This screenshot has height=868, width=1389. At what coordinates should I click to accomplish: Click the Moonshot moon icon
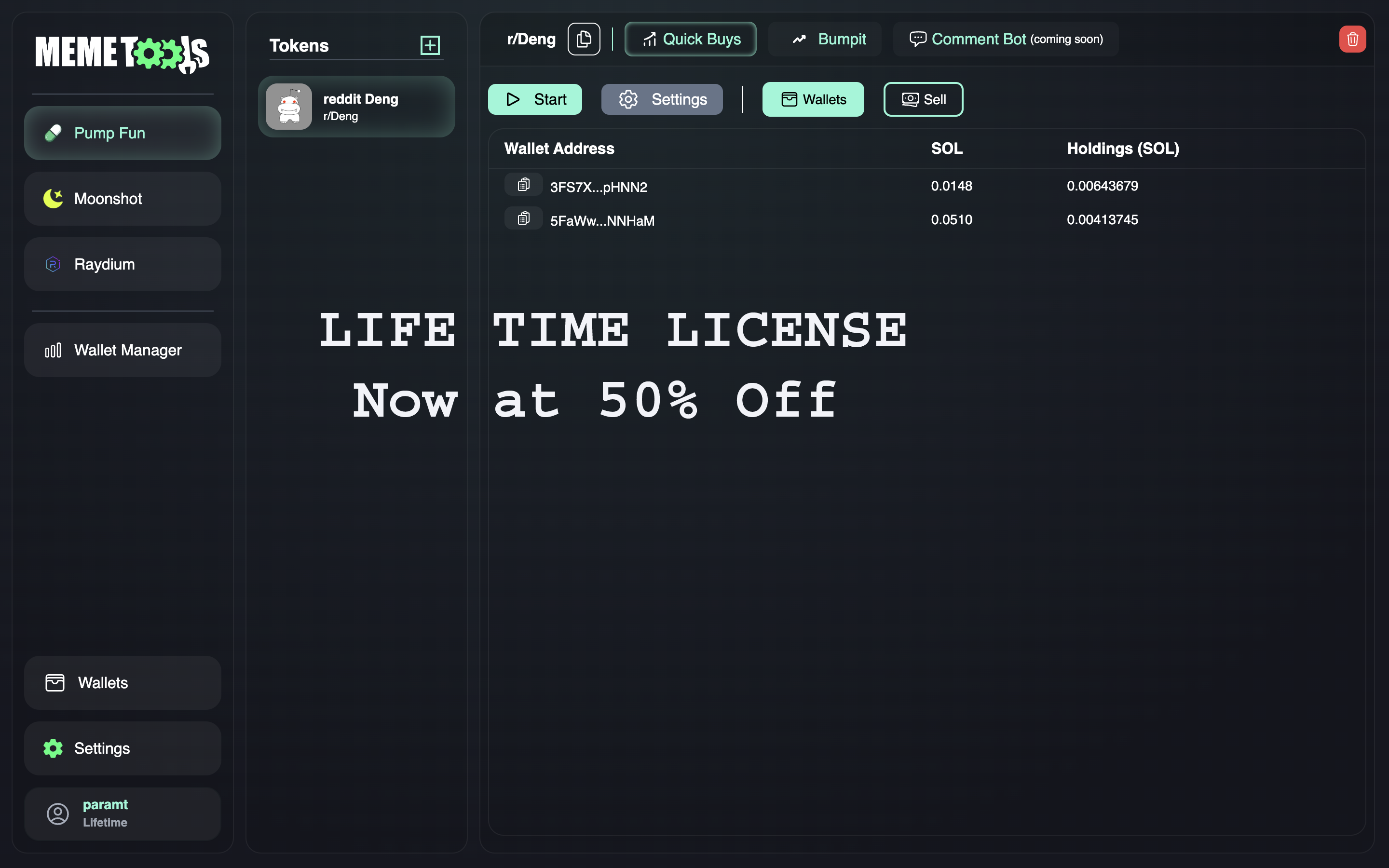[x=53, y=199]
